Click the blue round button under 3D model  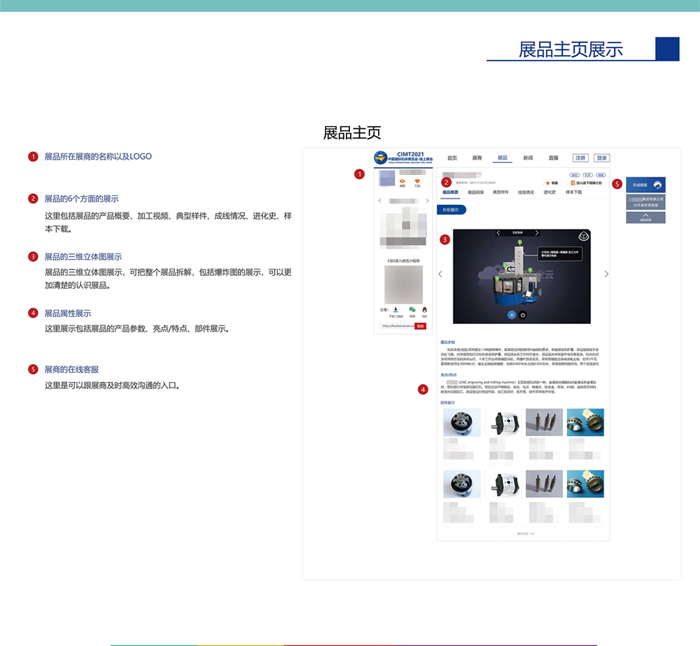coord(510,315)
